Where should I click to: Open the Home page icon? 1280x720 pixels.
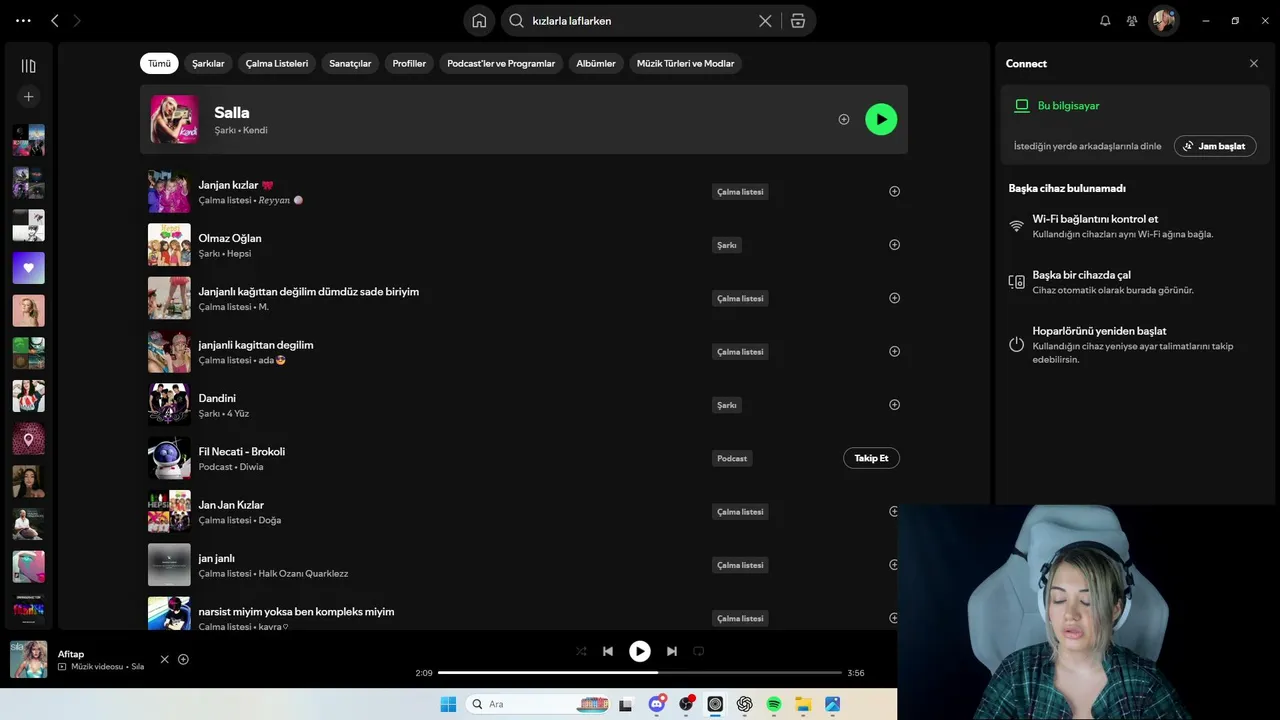(x=479, y=20)
